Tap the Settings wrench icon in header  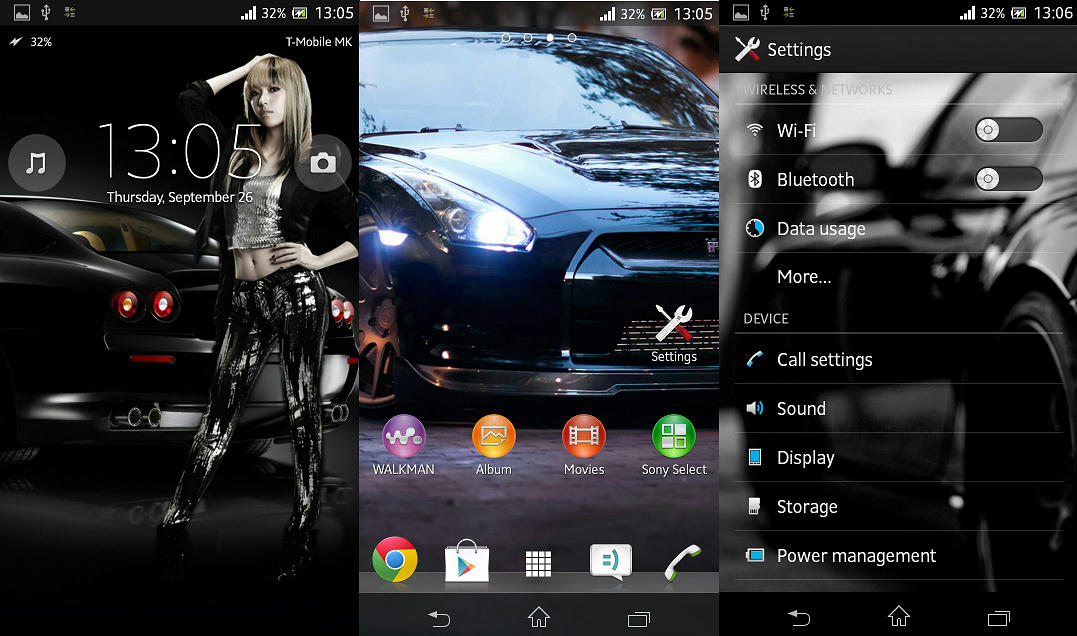click(747, 49)
